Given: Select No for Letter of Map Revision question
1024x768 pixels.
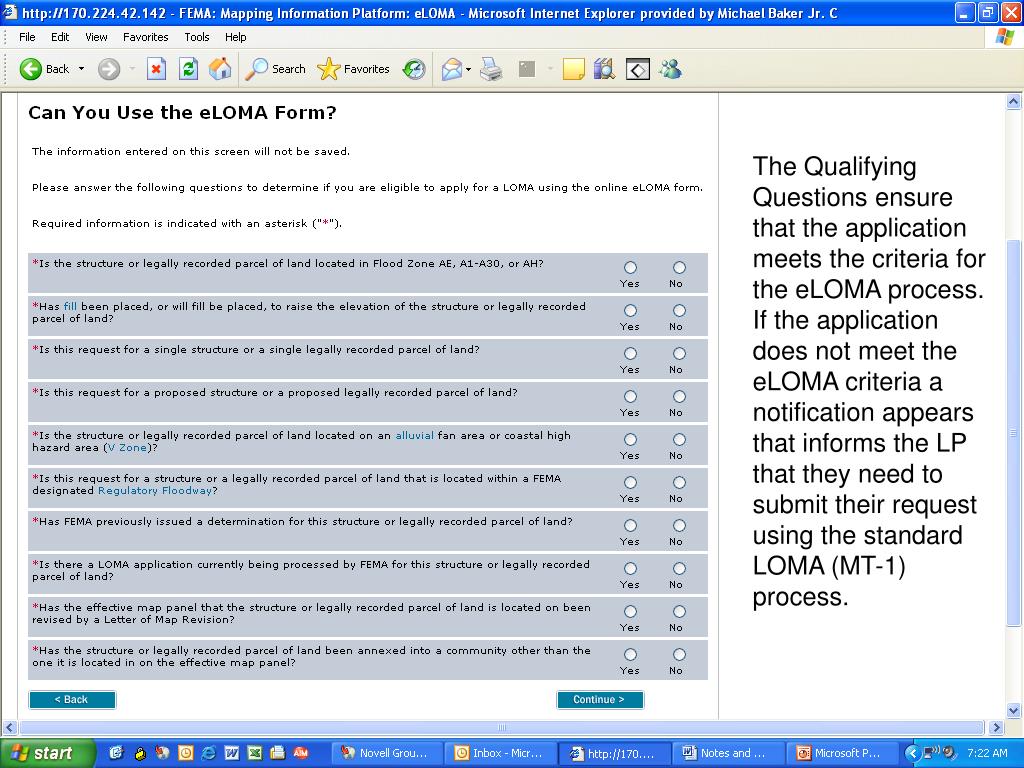Looking at the screenshot, I should [x=679, y=611].
